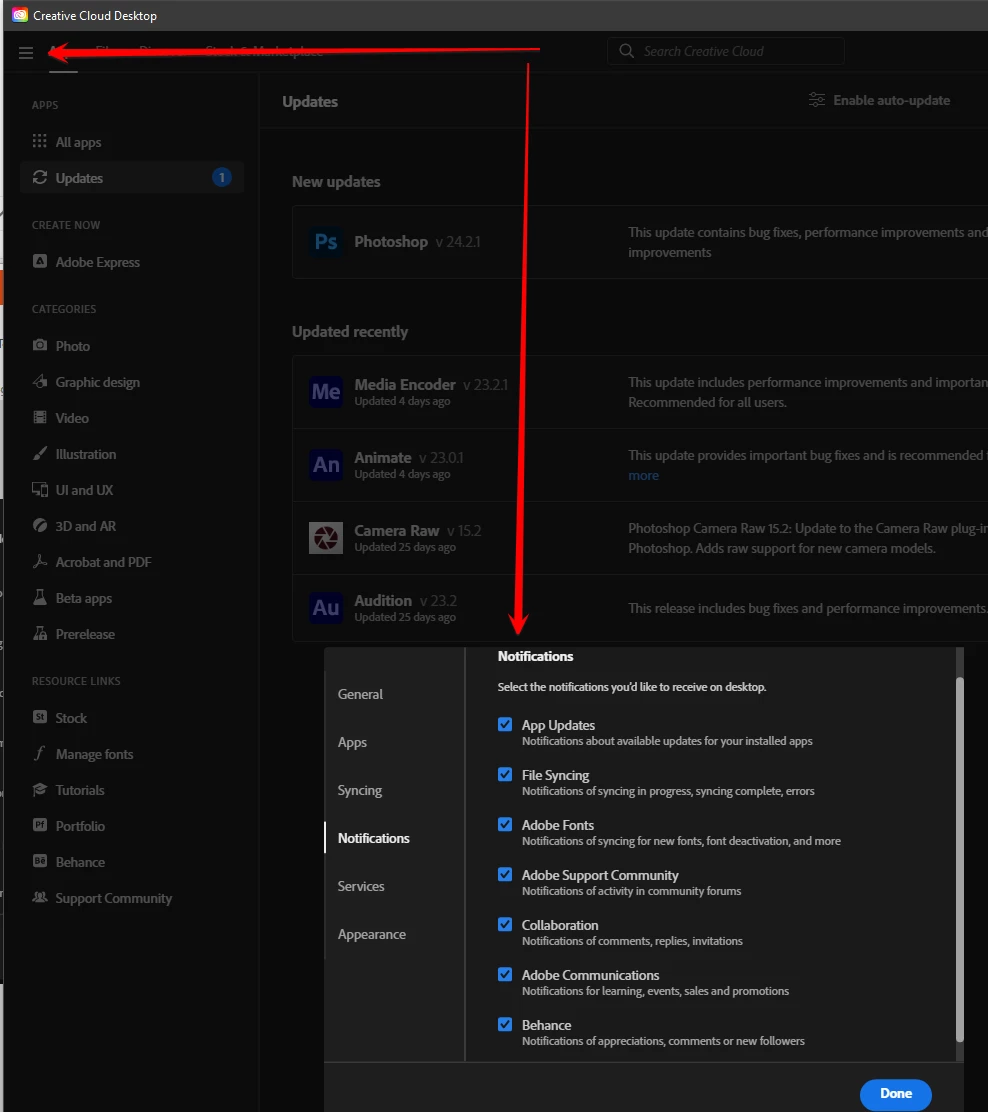Select the Notifications preferences tab

click(374, 838)
